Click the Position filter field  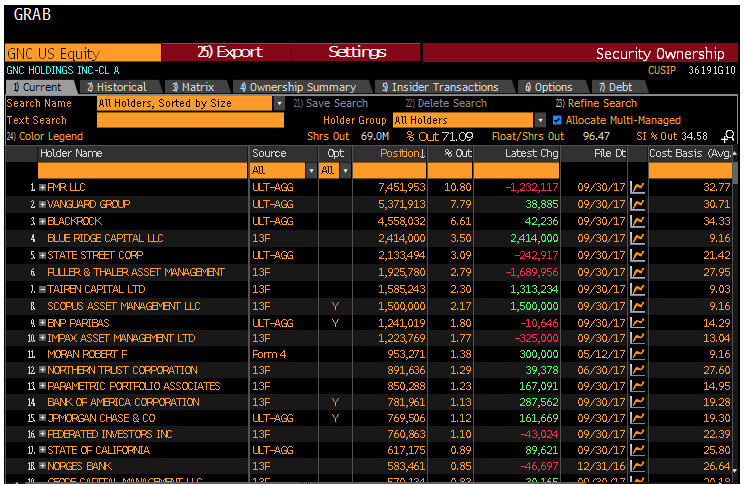389,170
